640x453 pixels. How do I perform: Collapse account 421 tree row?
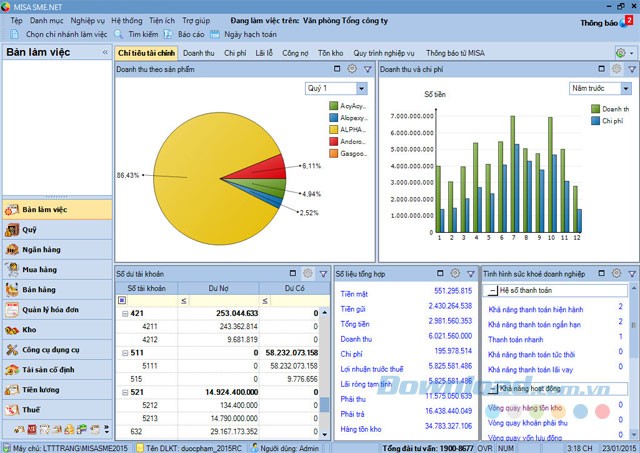coord(125,313)
